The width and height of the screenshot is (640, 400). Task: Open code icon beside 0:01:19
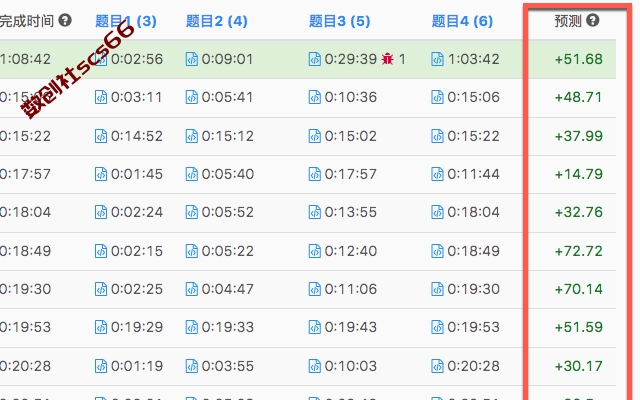(x=101, y=366)
